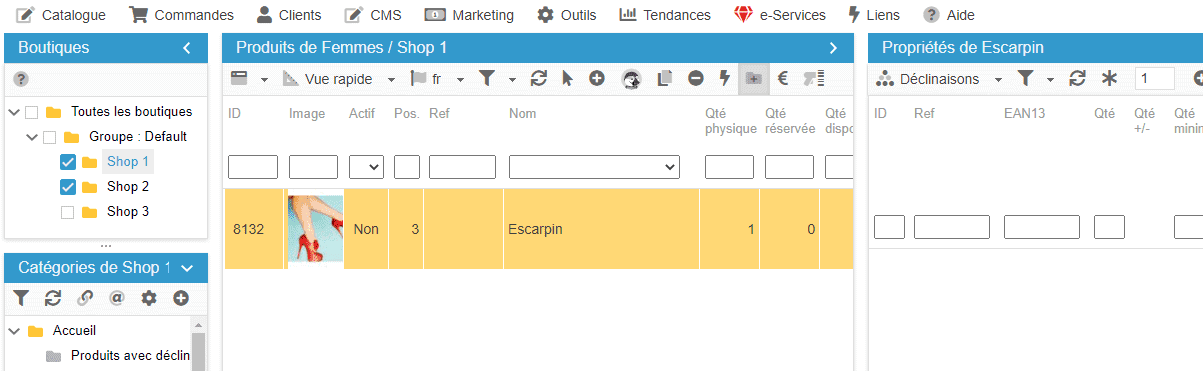The height and width of the screenshot is (371, 1203).
Task: Duplicate the selected product
Action: point(664,78)
